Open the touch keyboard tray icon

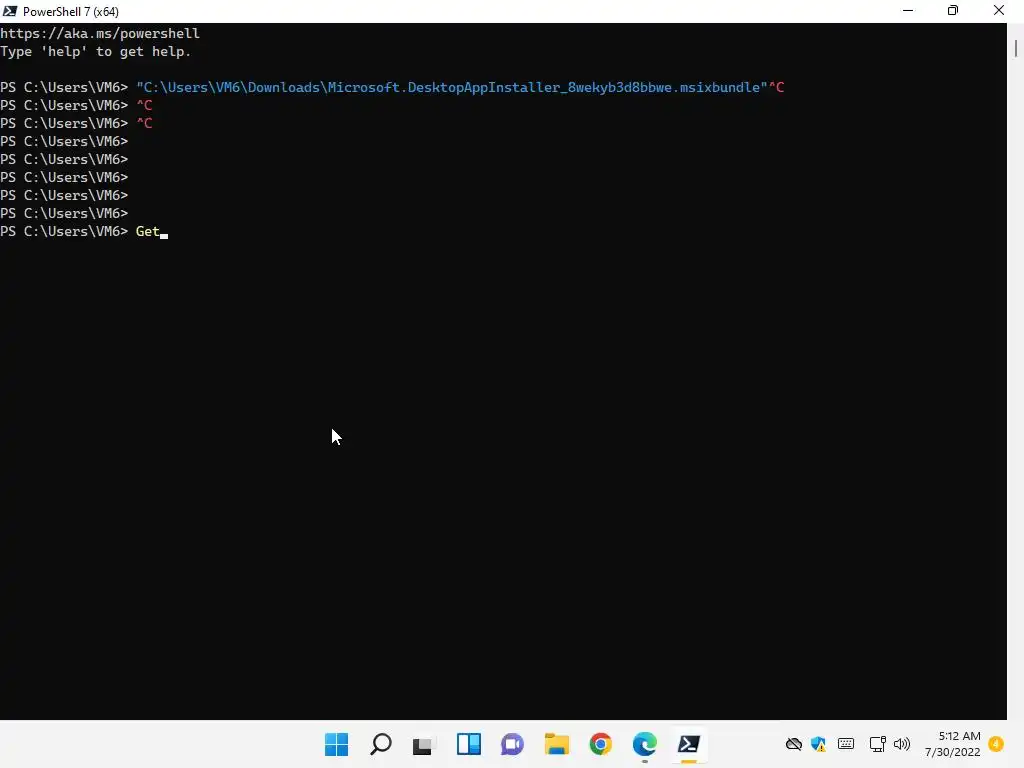[846, 744]
